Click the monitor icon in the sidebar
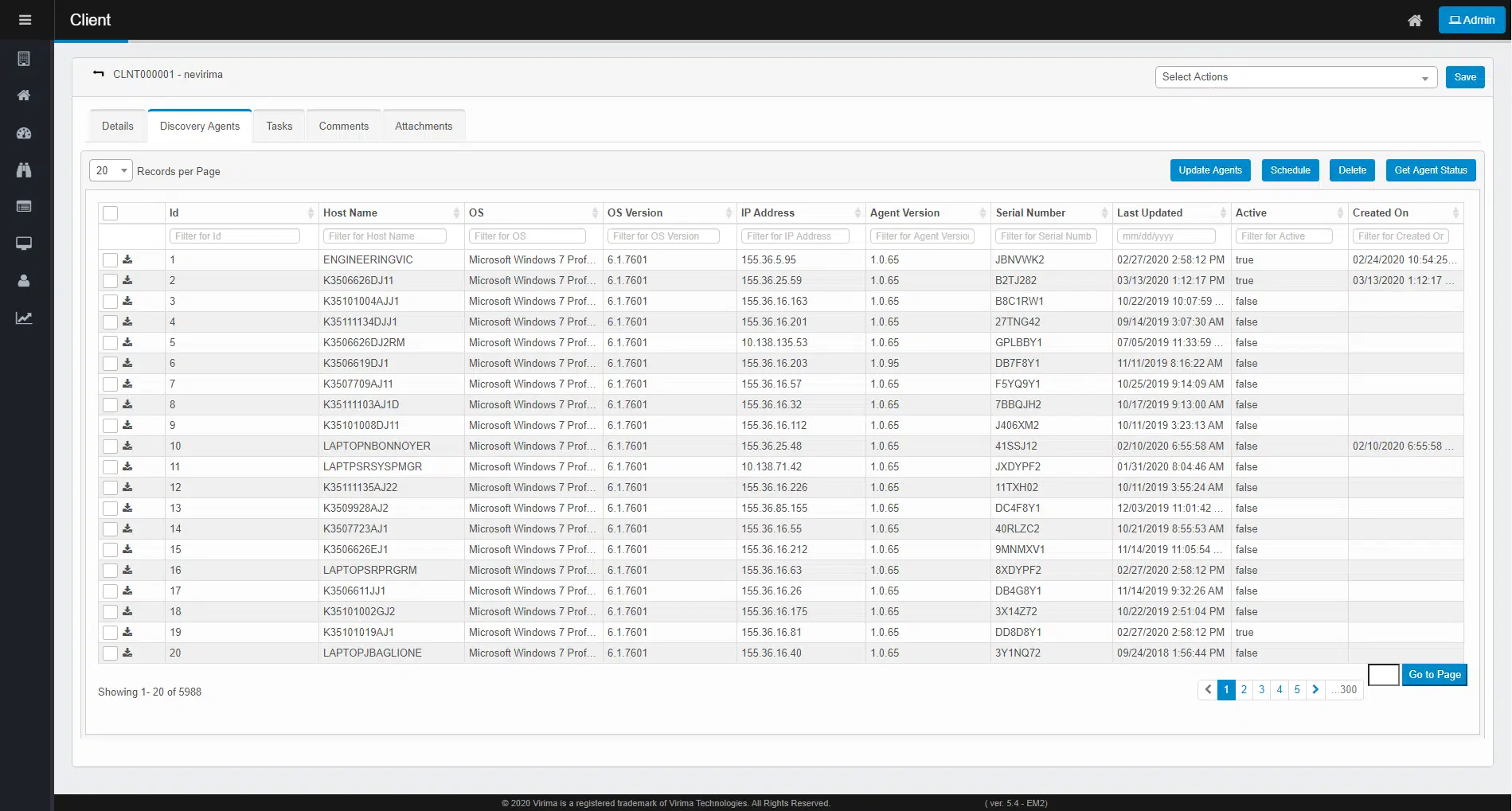1512x811 pixels. coord(24,244)
